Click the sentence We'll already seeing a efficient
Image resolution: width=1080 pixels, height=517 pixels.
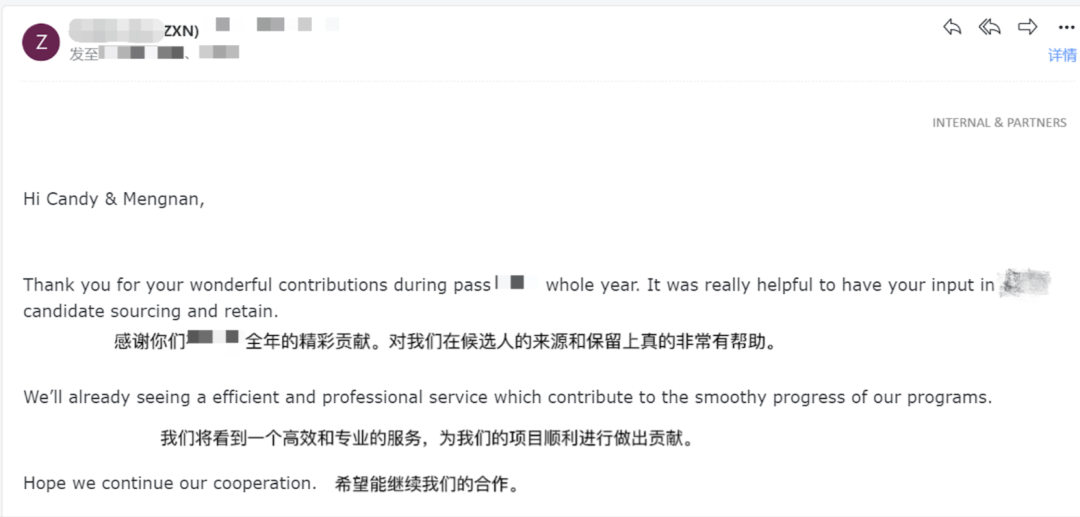point(508,397)
